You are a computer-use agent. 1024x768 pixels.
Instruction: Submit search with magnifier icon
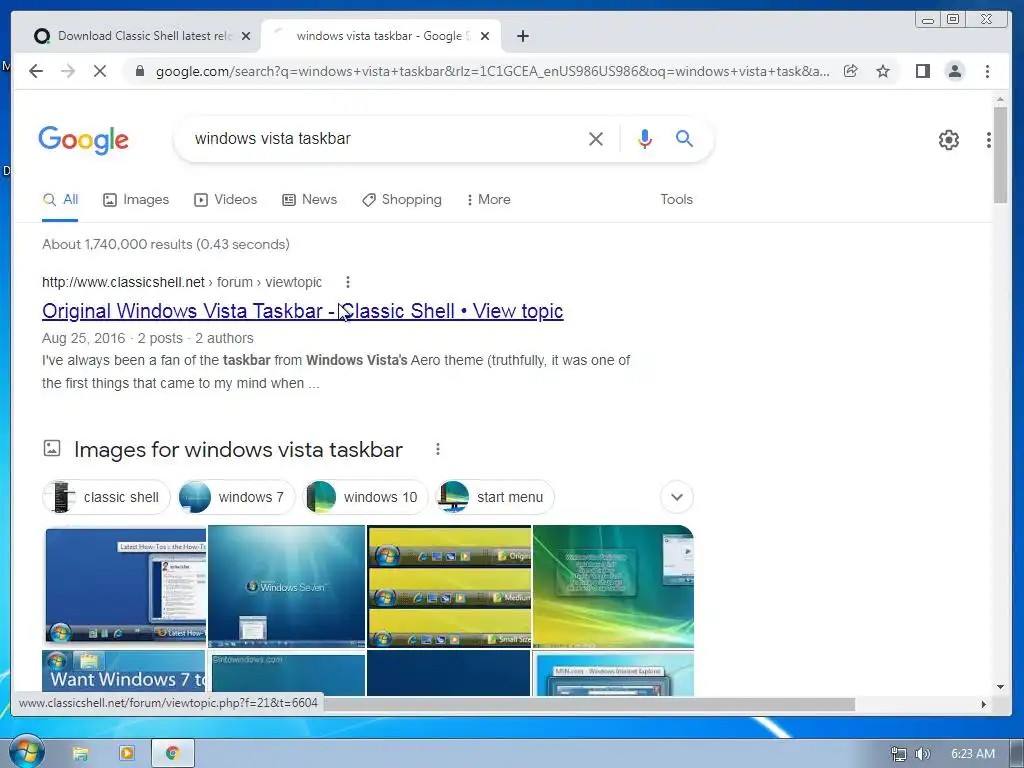click(x=684, y=138)
